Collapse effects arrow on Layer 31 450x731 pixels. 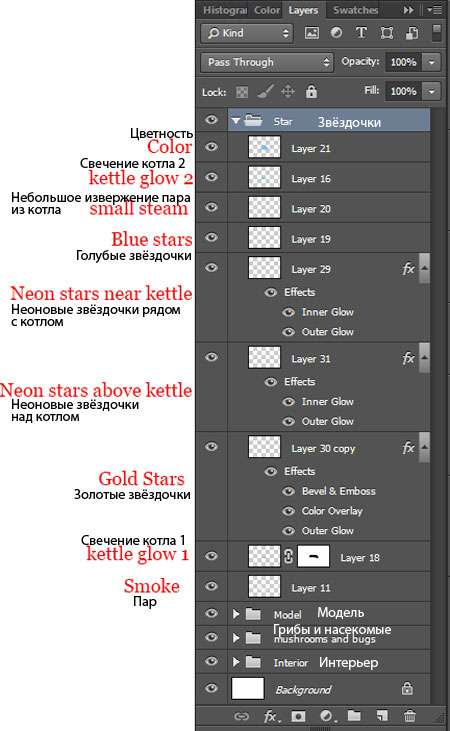click(424, 358)
